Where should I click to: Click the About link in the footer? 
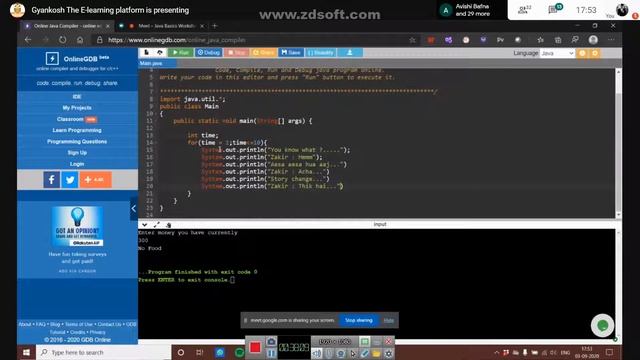(24, 324)
